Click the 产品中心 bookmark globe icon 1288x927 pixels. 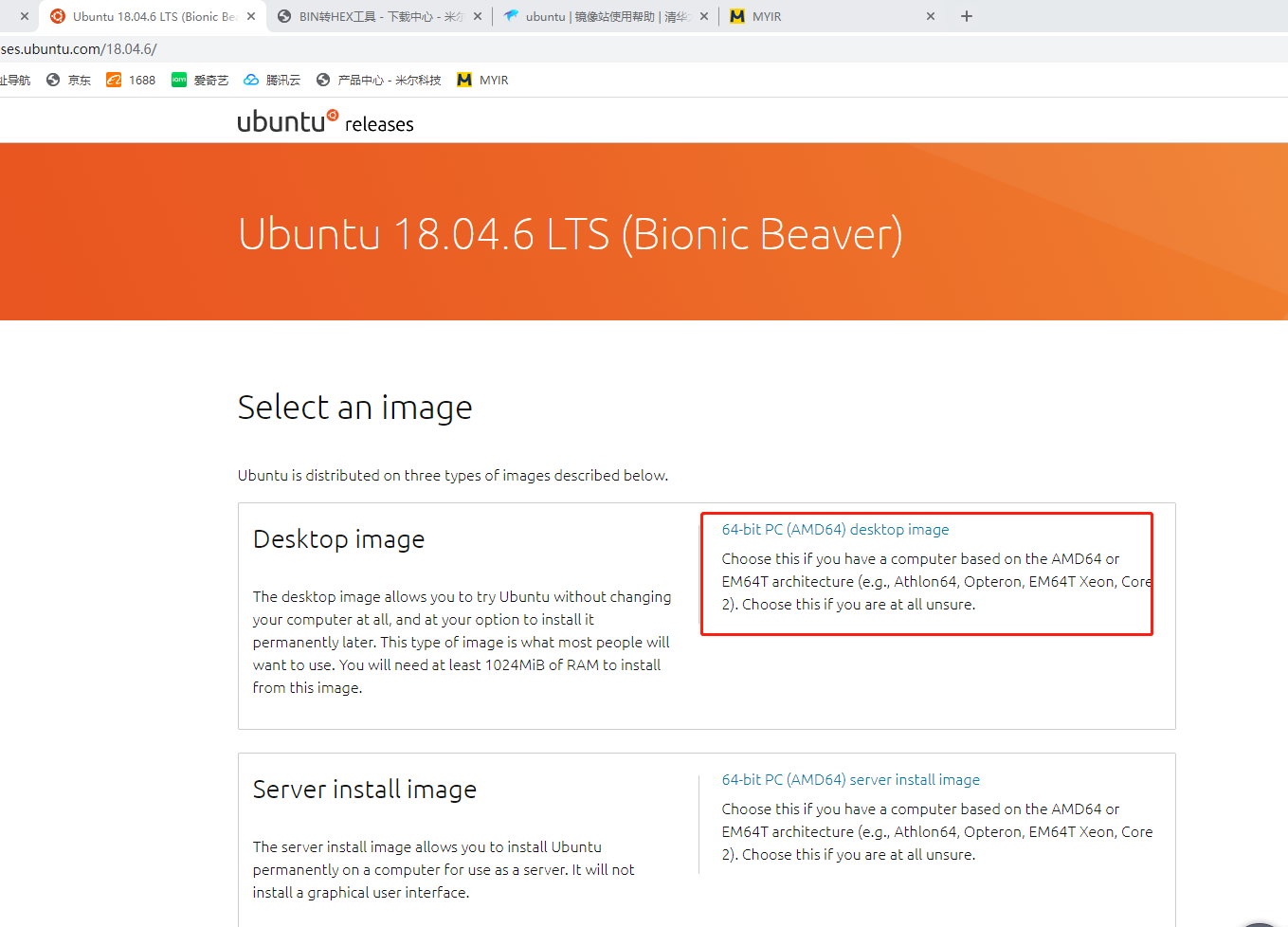323,81
